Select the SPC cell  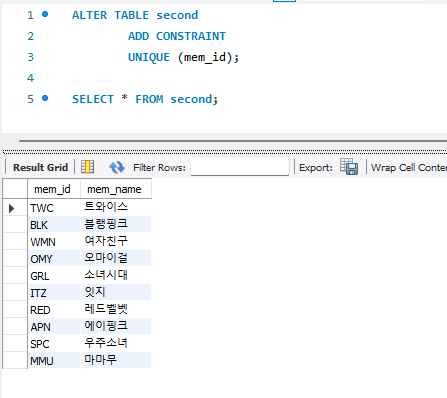pyautogui.click(x=54, y=344)
